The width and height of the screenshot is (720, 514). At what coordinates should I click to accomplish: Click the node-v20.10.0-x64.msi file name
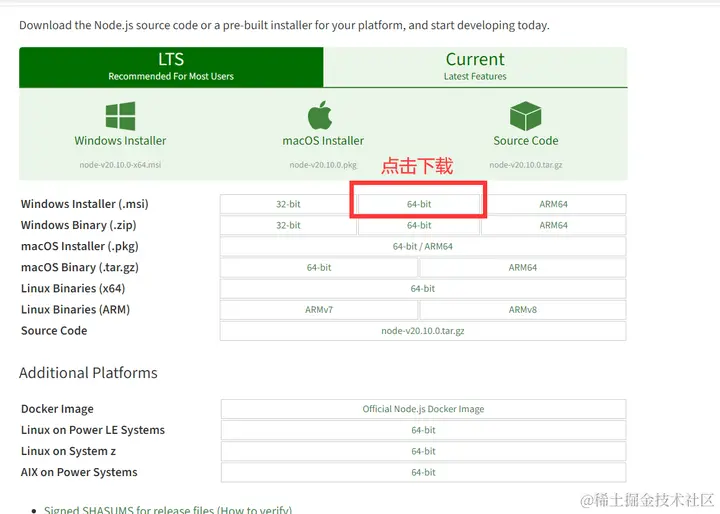(x=120, y=164)
